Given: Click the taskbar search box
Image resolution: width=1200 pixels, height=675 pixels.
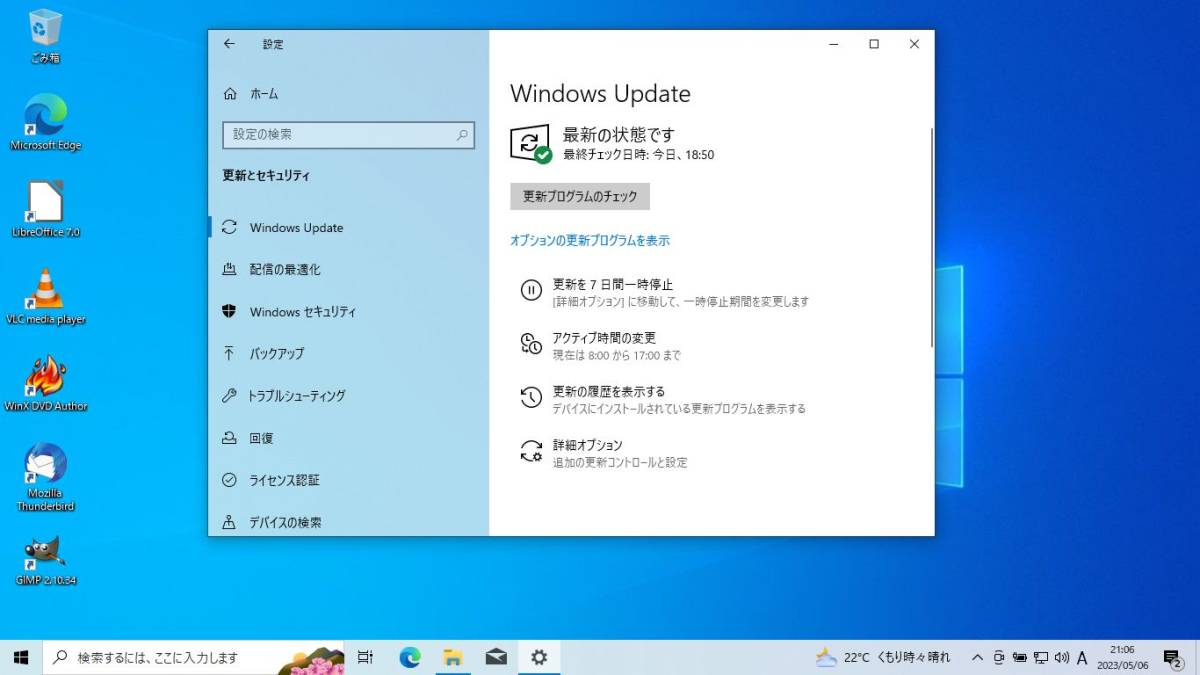Looking at the screenshot, I should coord(193,657).
